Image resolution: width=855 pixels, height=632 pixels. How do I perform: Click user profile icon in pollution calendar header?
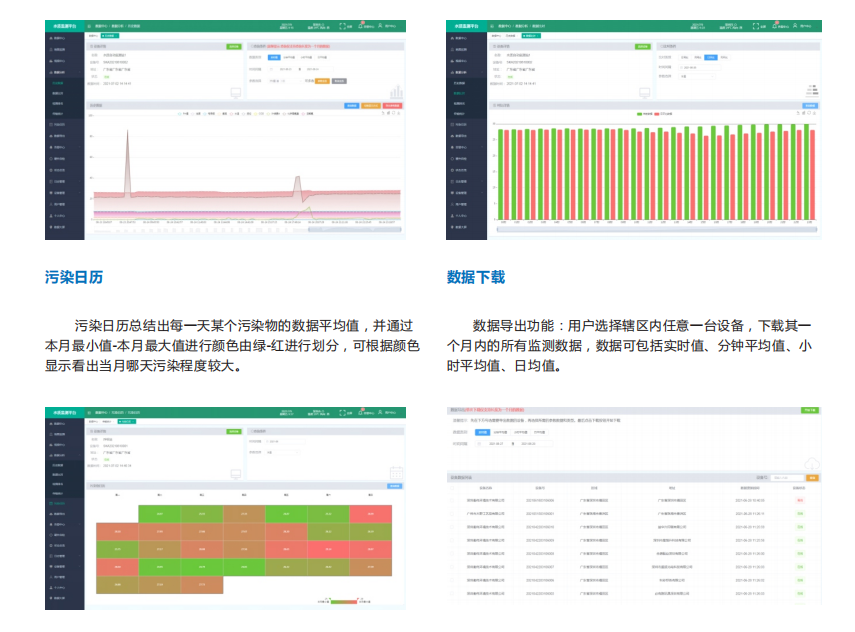381,414
